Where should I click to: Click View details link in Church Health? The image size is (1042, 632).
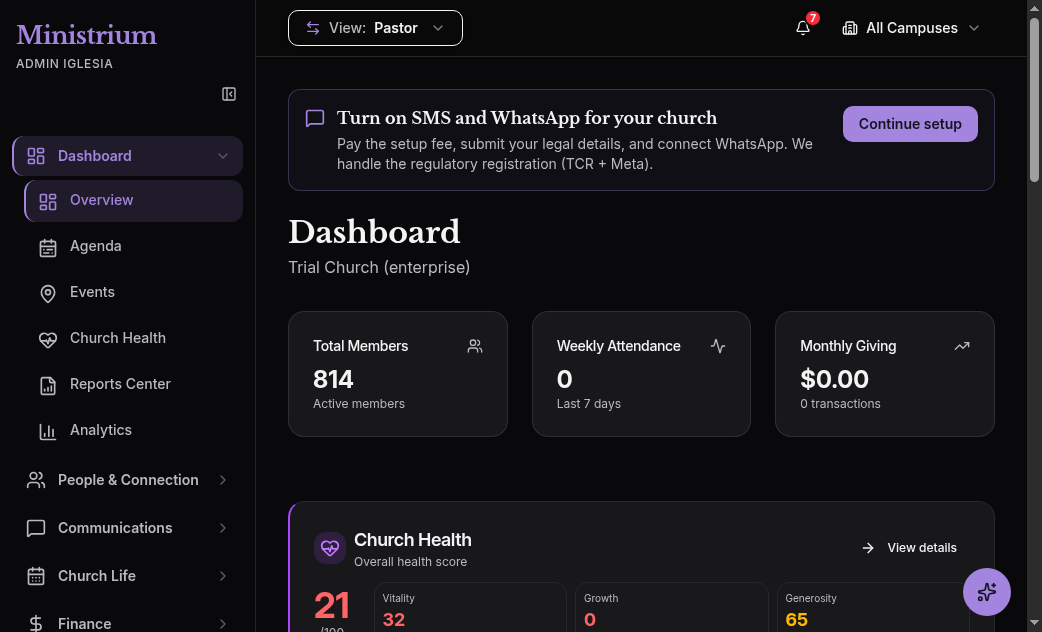(909, 548)
